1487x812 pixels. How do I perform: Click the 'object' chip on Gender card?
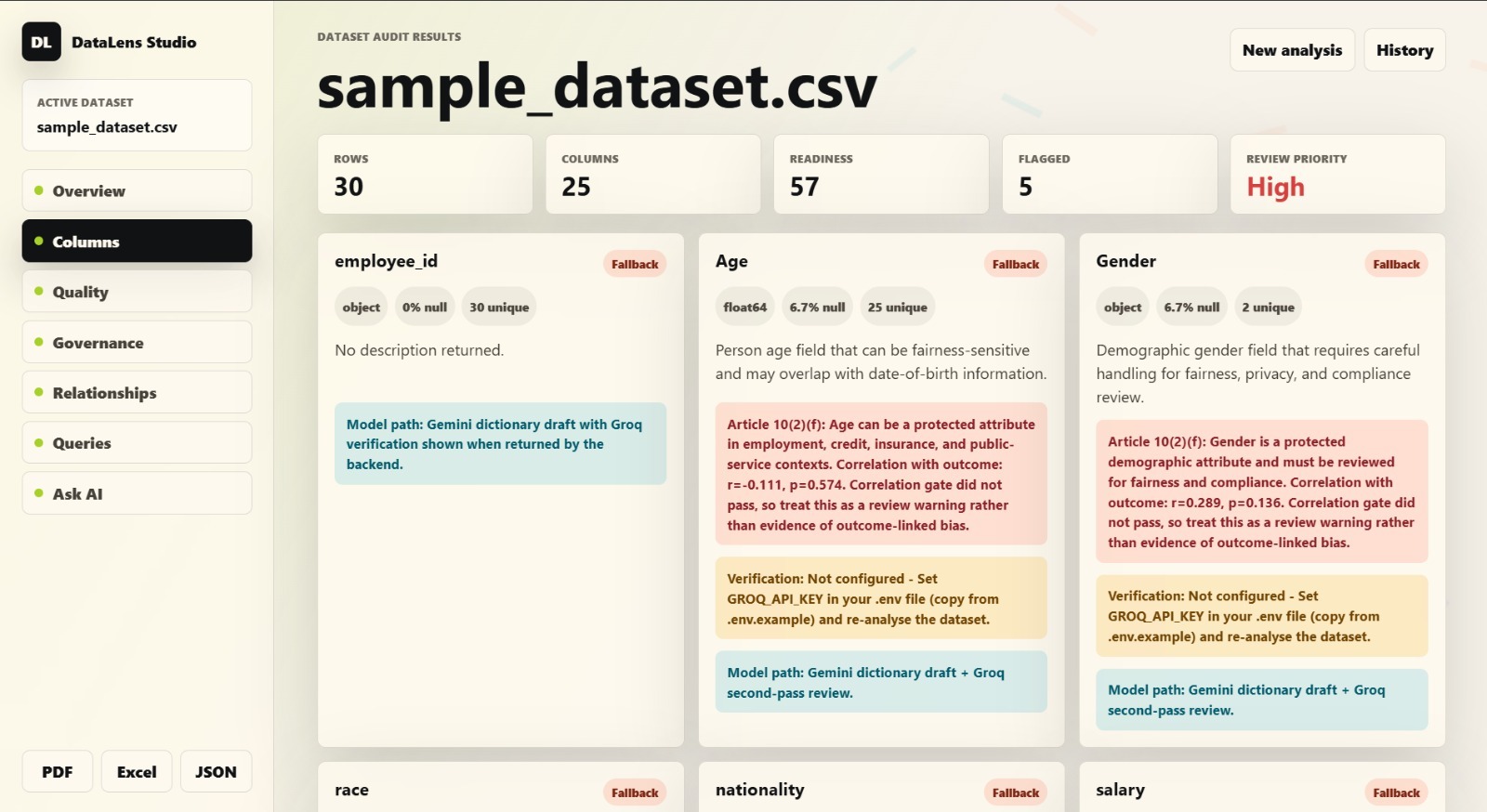[x=1123, y=308]
